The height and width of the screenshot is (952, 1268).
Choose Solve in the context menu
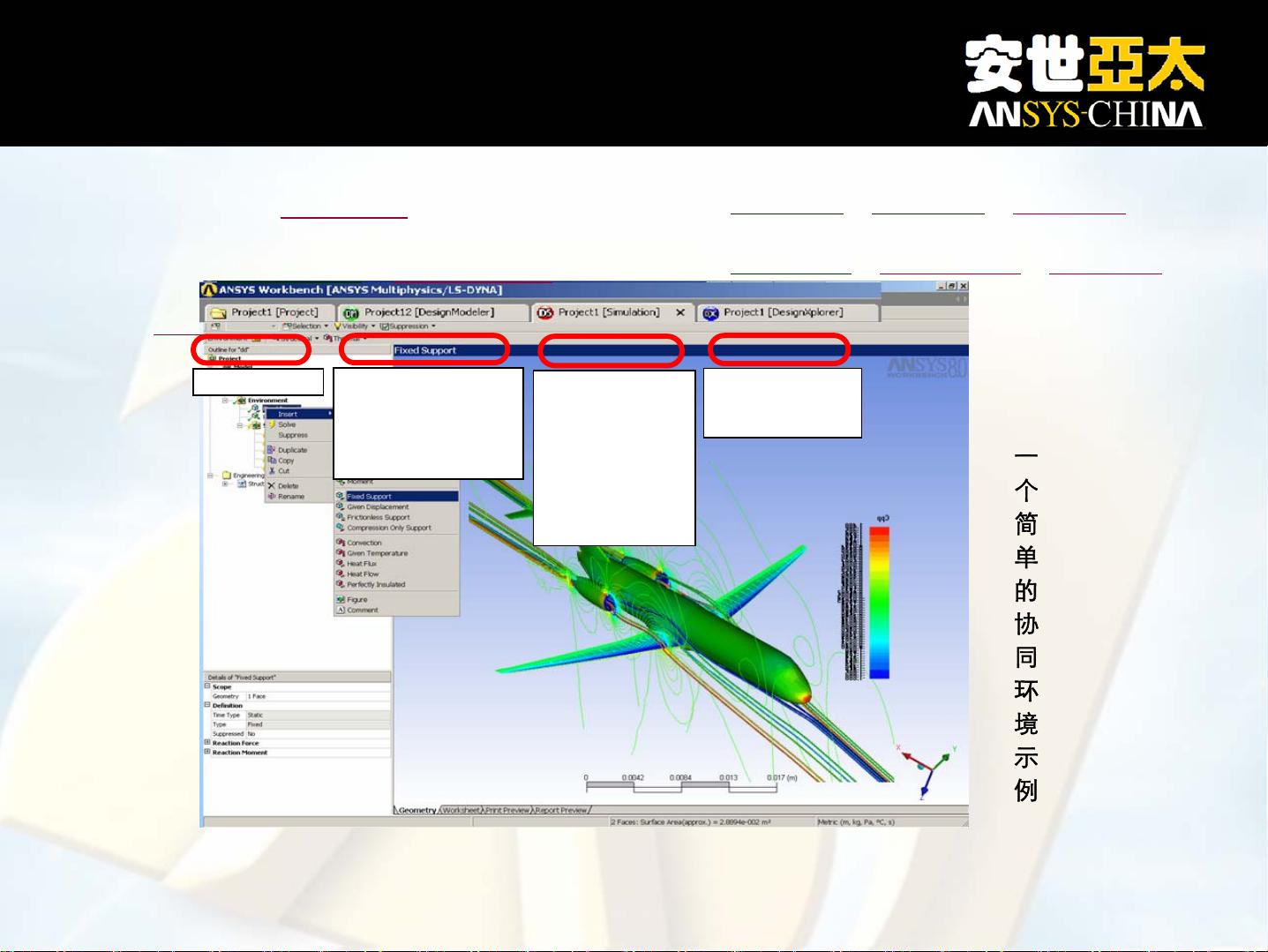pos(300,424)
